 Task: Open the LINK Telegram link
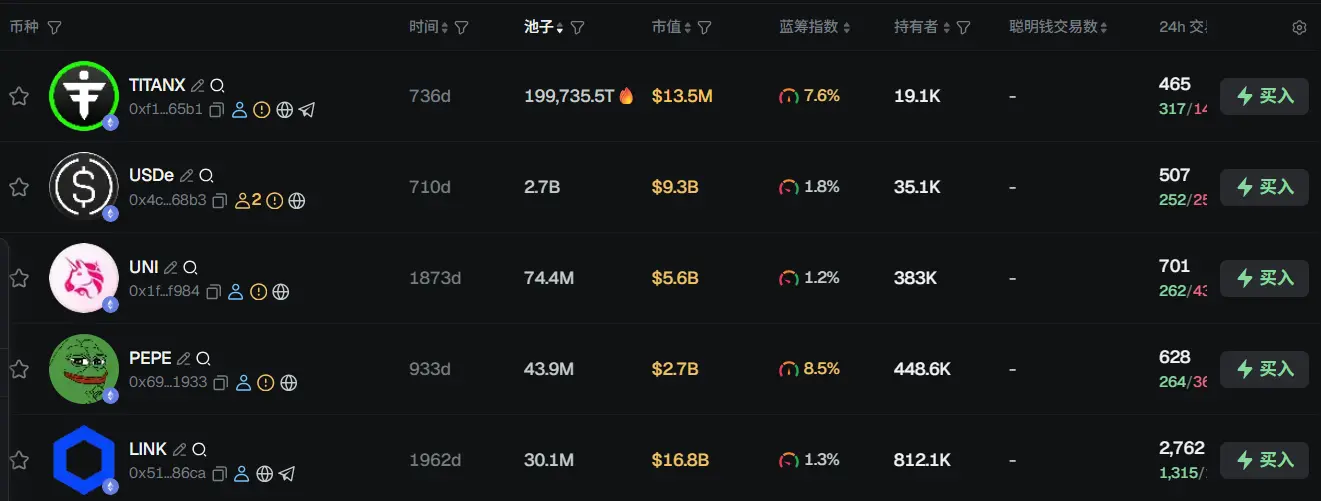287,474
